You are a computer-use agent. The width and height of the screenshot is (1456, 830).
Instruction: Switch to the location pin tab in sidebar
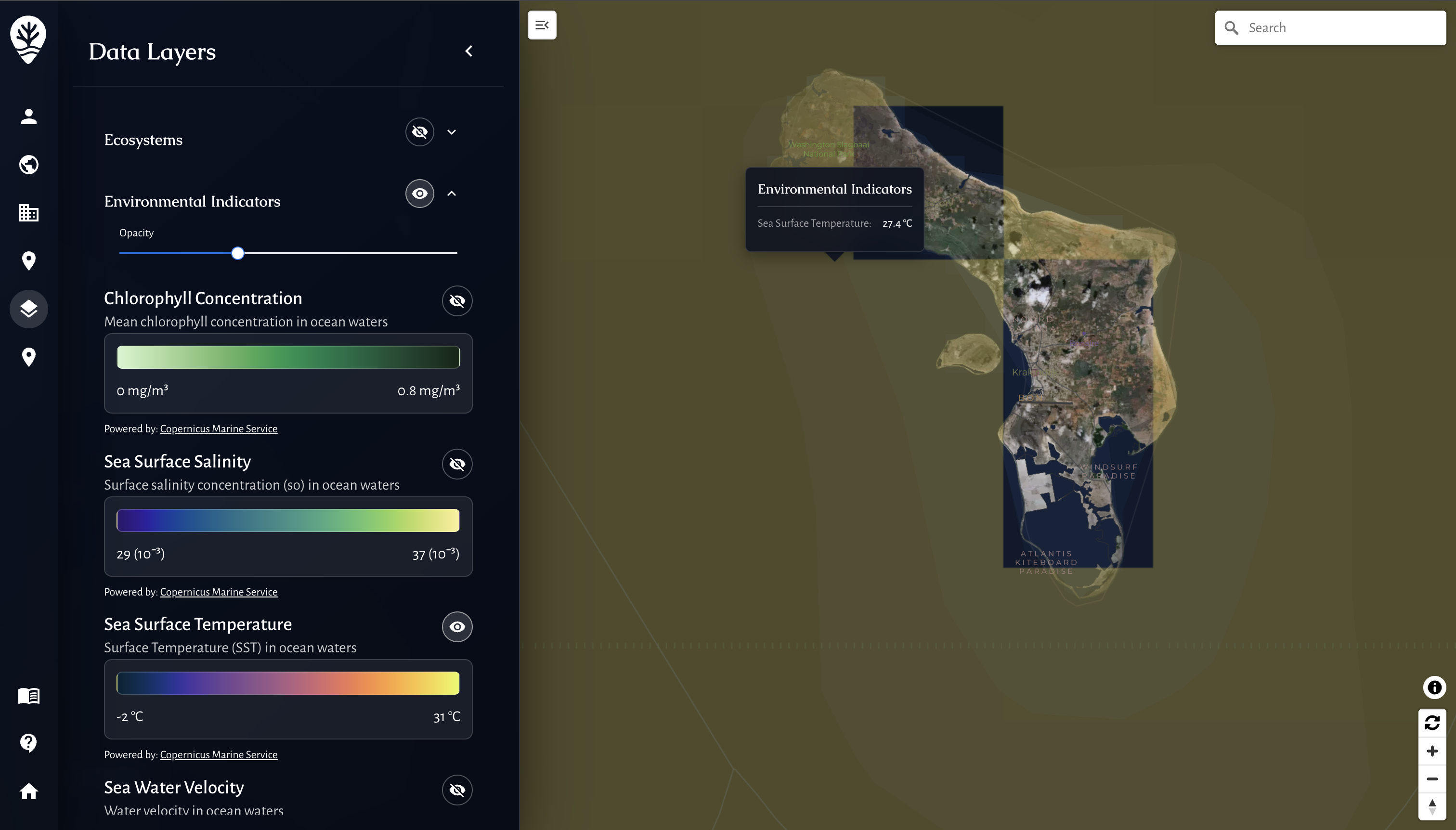pyautogui.click(x=28, y=260)
